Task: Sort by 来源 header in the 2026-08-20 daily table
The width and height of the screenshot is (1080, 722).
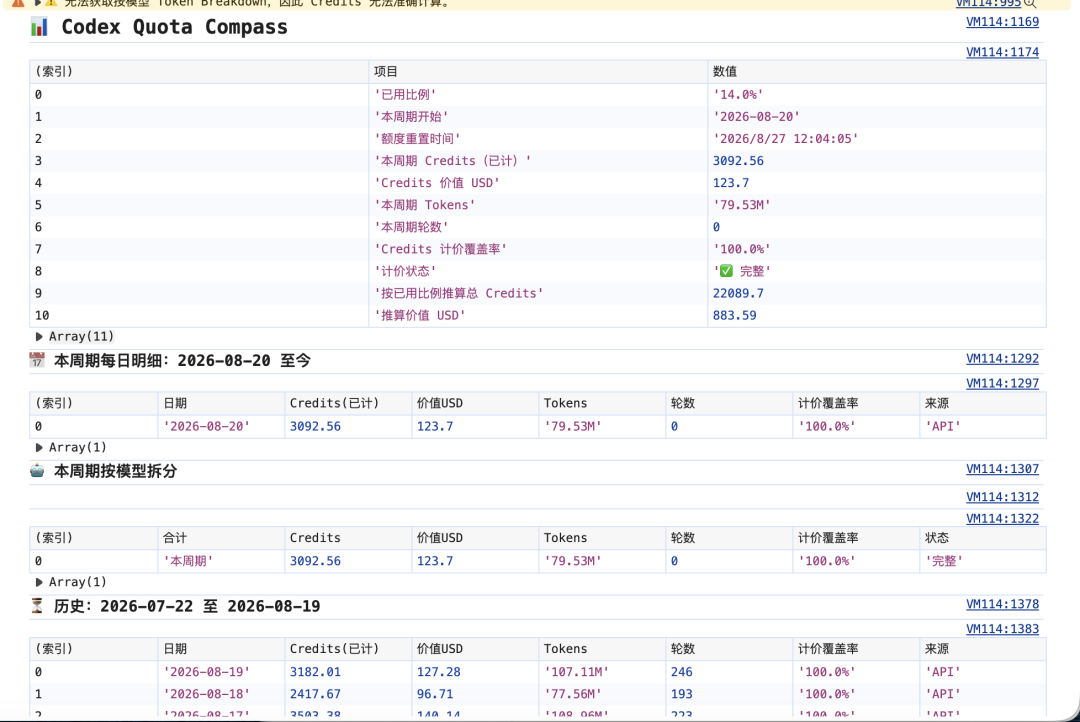Action: click(983, 403)
